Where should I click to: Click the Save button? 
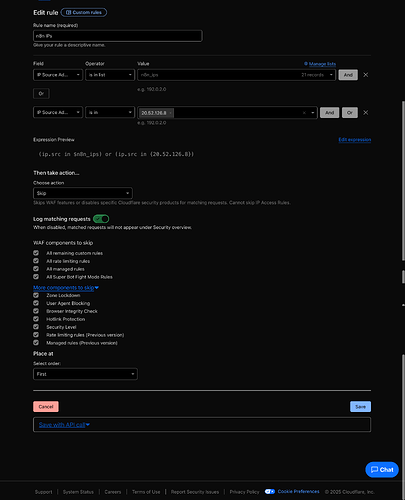(360, 407)
